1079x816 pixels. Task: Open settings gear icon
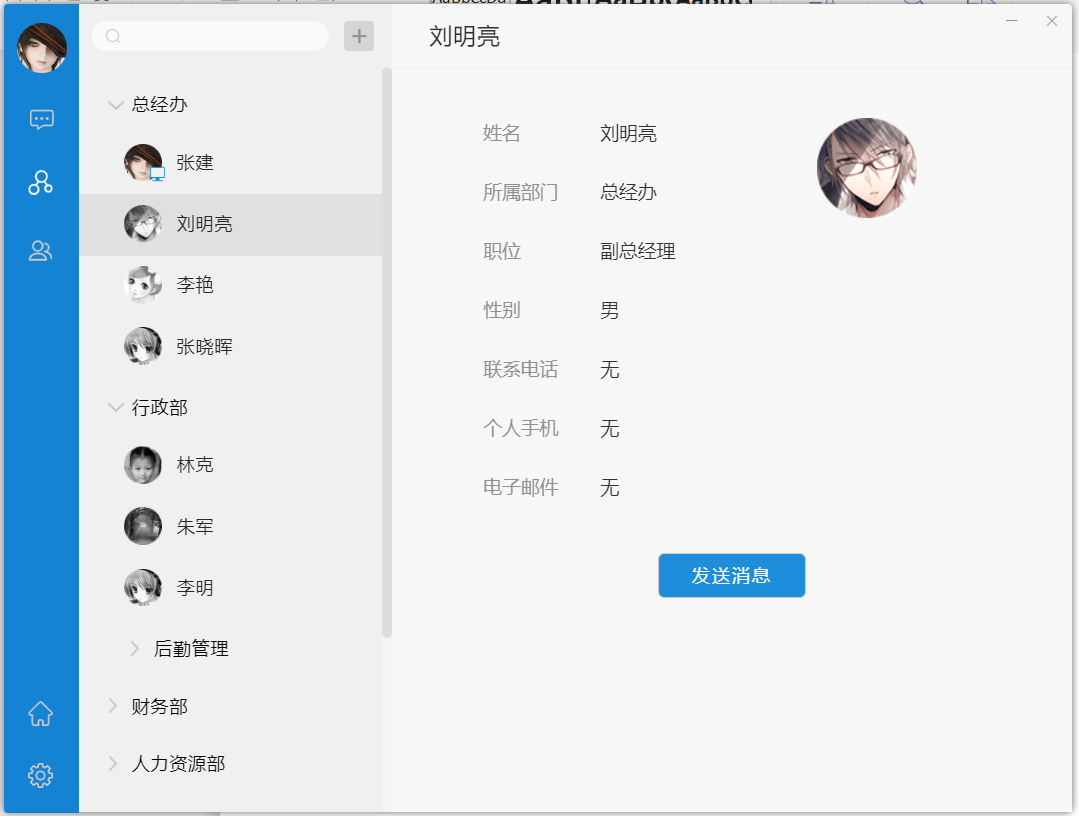(41, 775)
